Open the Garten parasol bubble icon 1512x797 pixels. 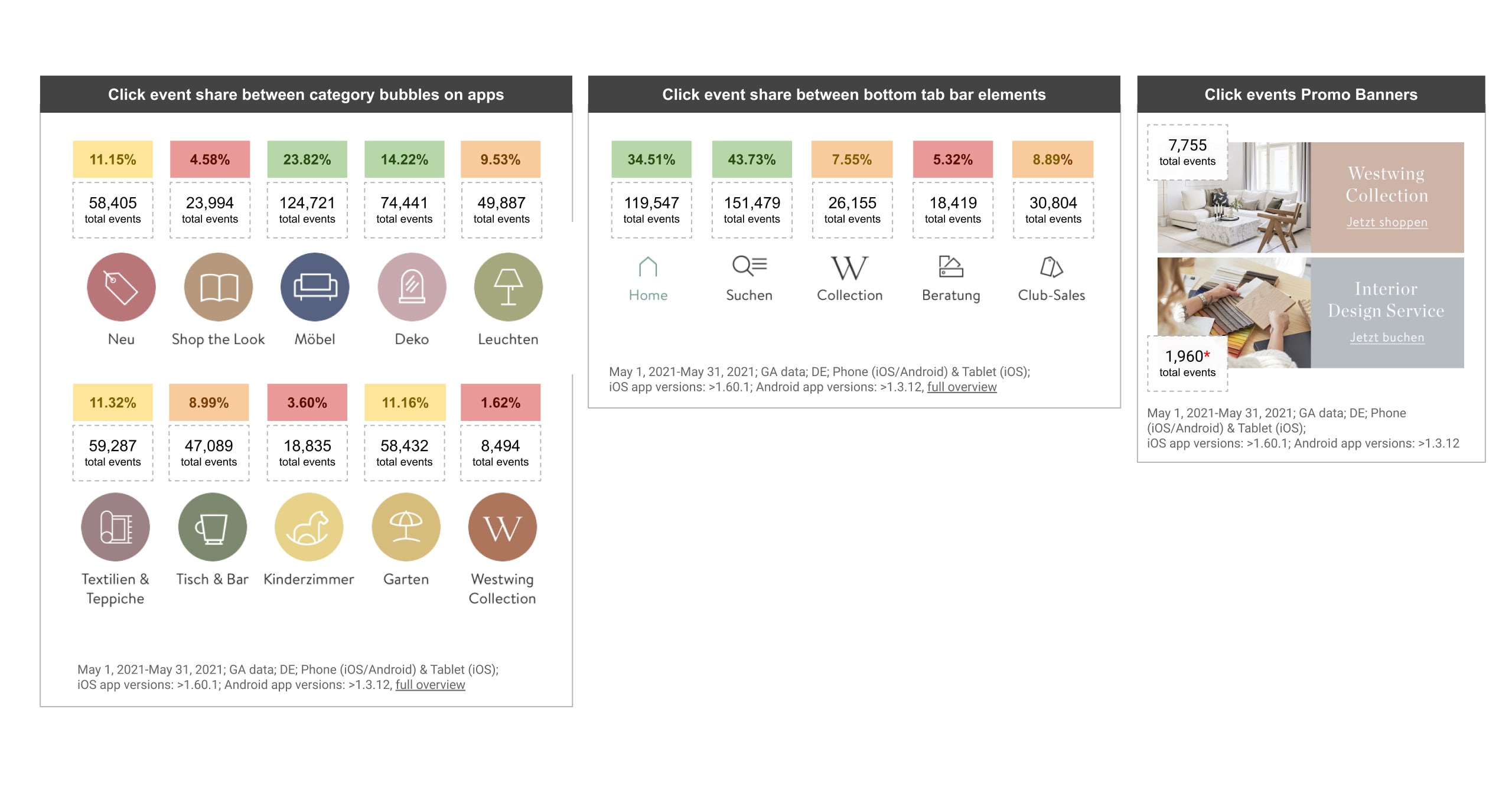click(406, 527)
